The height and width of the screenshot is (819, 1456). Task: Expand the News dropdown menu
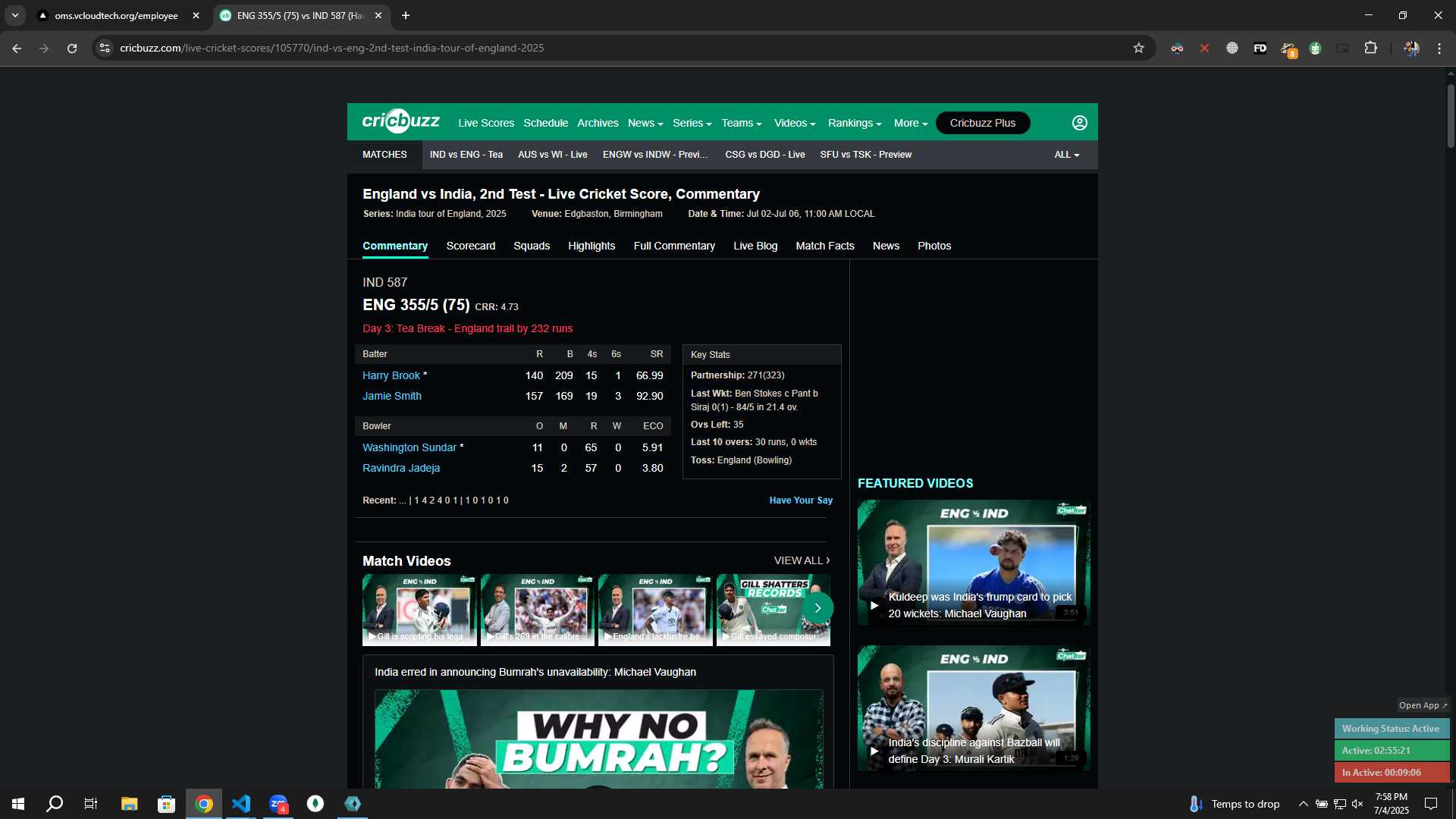coord(645,123)
